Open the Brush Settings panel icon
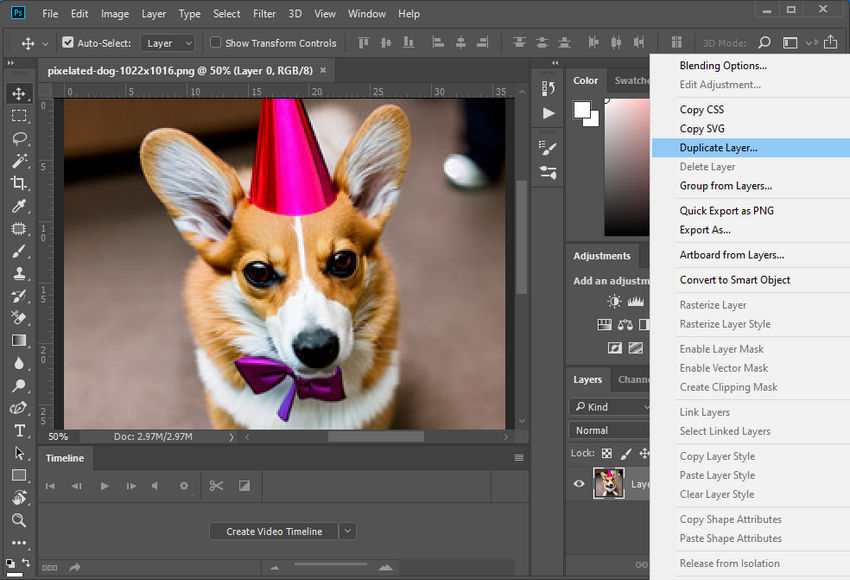 (548, 147)
